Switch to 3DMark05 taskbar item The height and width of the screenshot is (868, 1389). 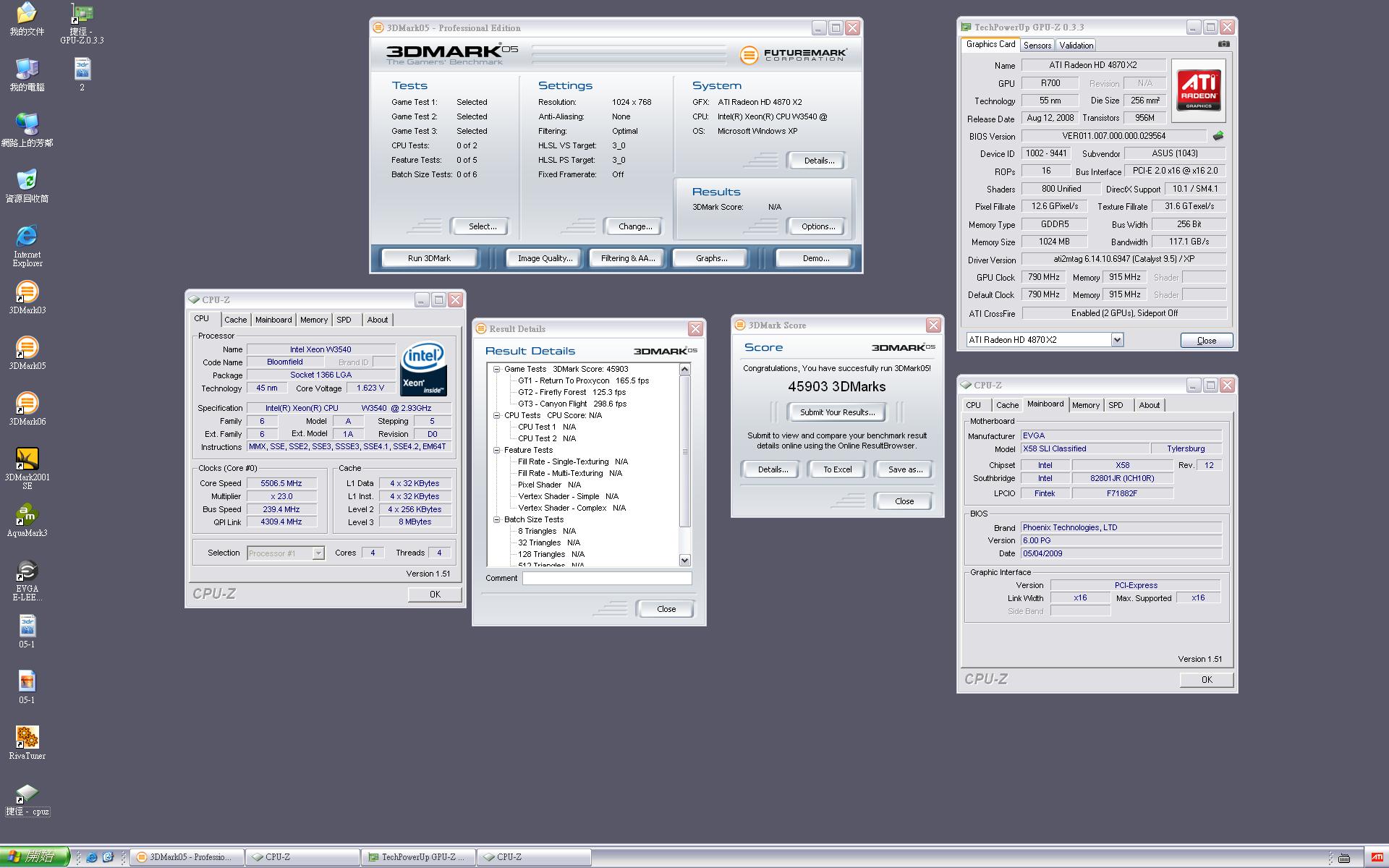coord(186,857)
